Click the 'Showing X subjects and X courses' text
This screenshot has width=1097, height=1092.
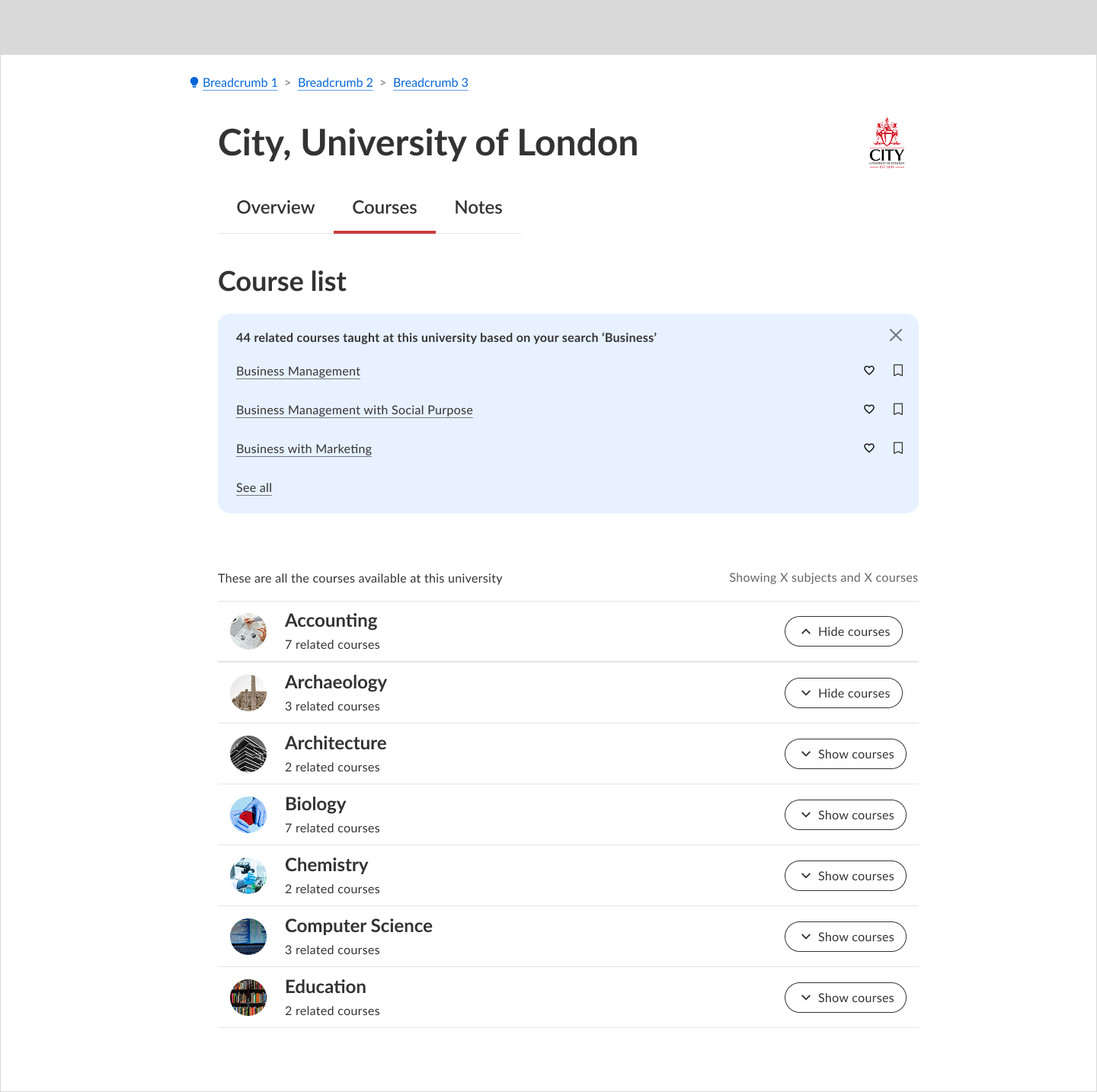point(824,578)
